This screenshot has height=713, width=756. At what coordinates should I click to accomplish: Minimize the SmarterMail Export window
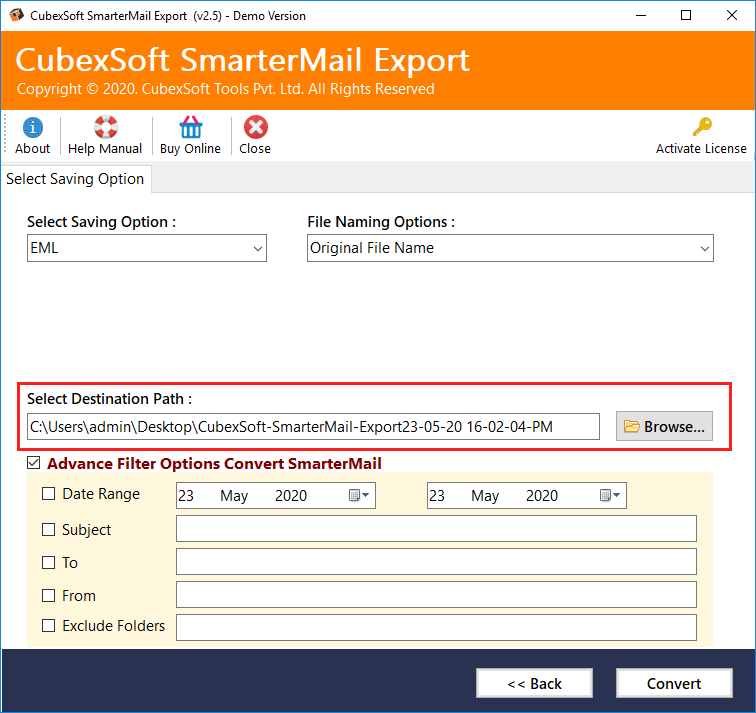click(x=641, y=15)
